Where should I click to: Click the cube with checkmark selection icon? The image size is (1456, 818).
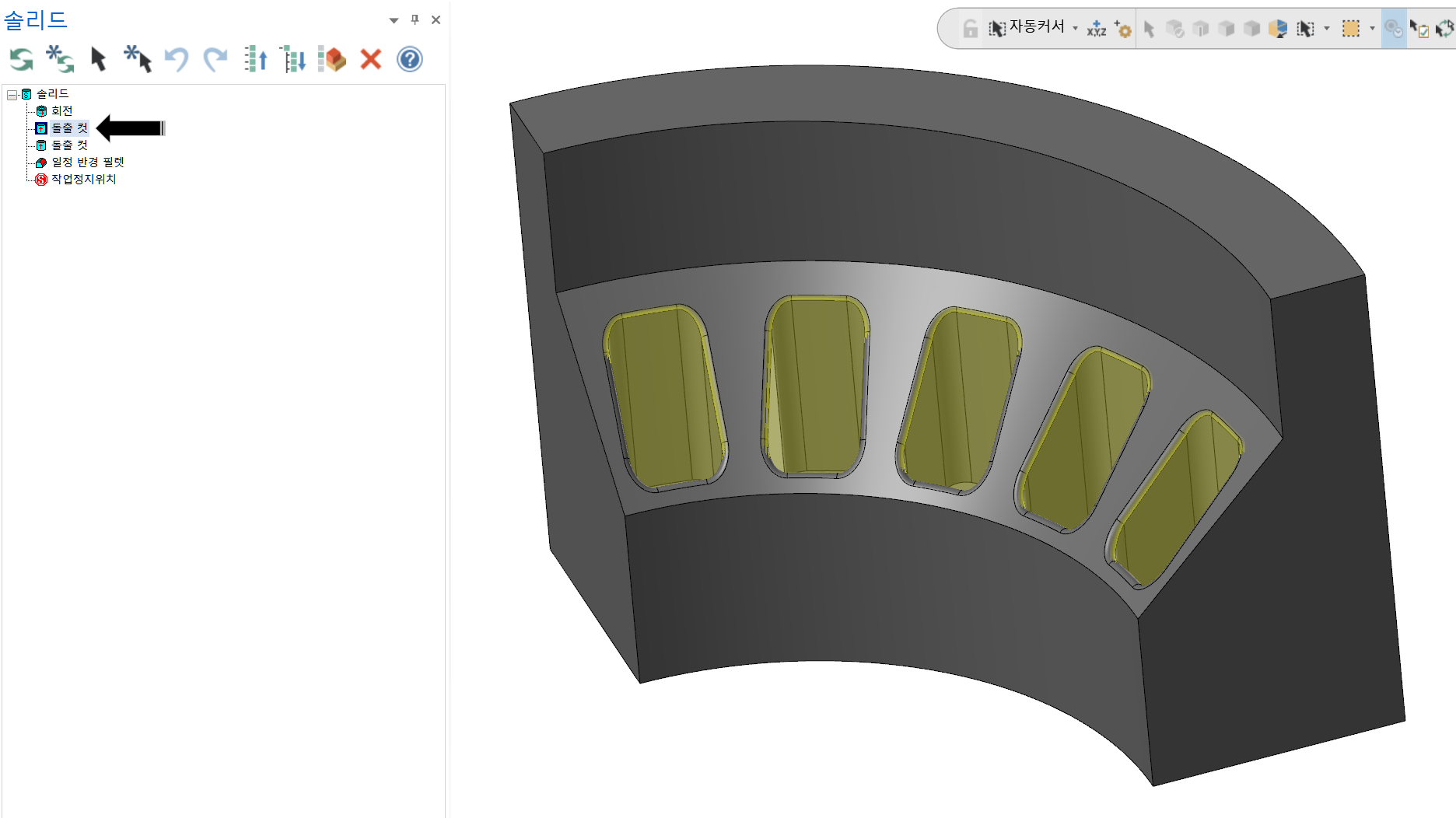[x=1174, y=29]
